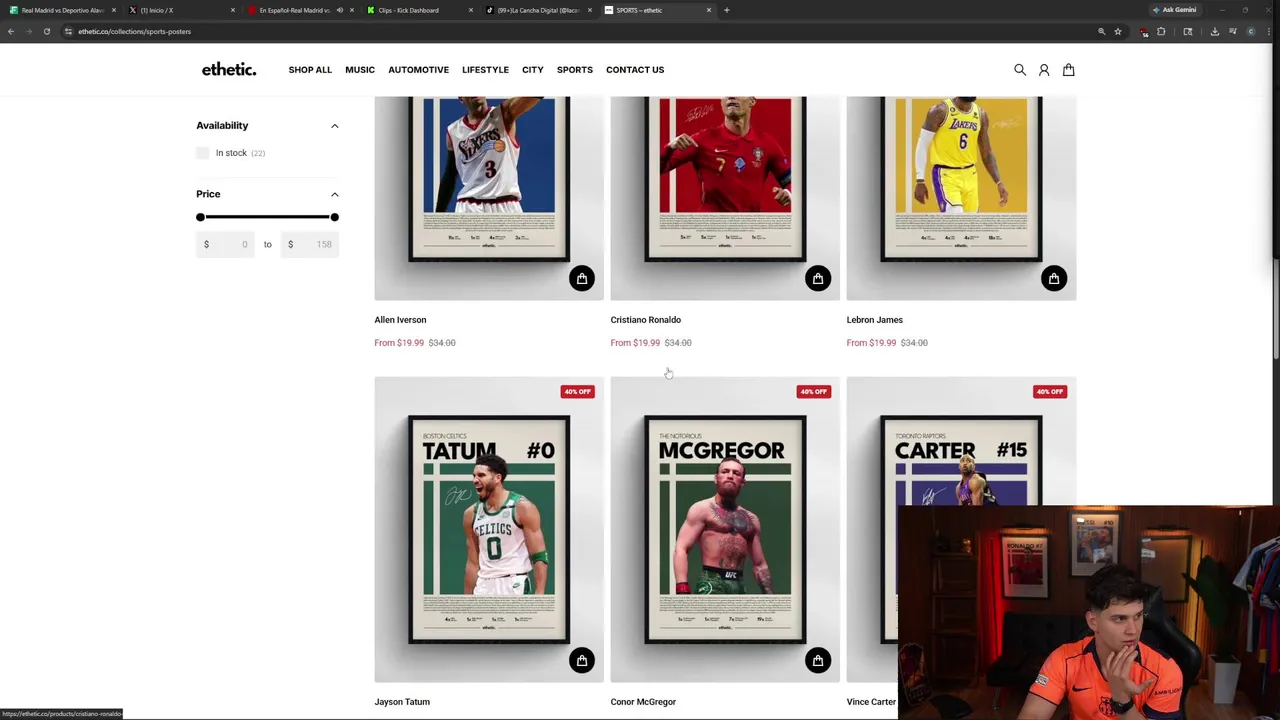1280x720 pixels.
Task: Bookmark this page with star icon
Action: point(1118,31)
